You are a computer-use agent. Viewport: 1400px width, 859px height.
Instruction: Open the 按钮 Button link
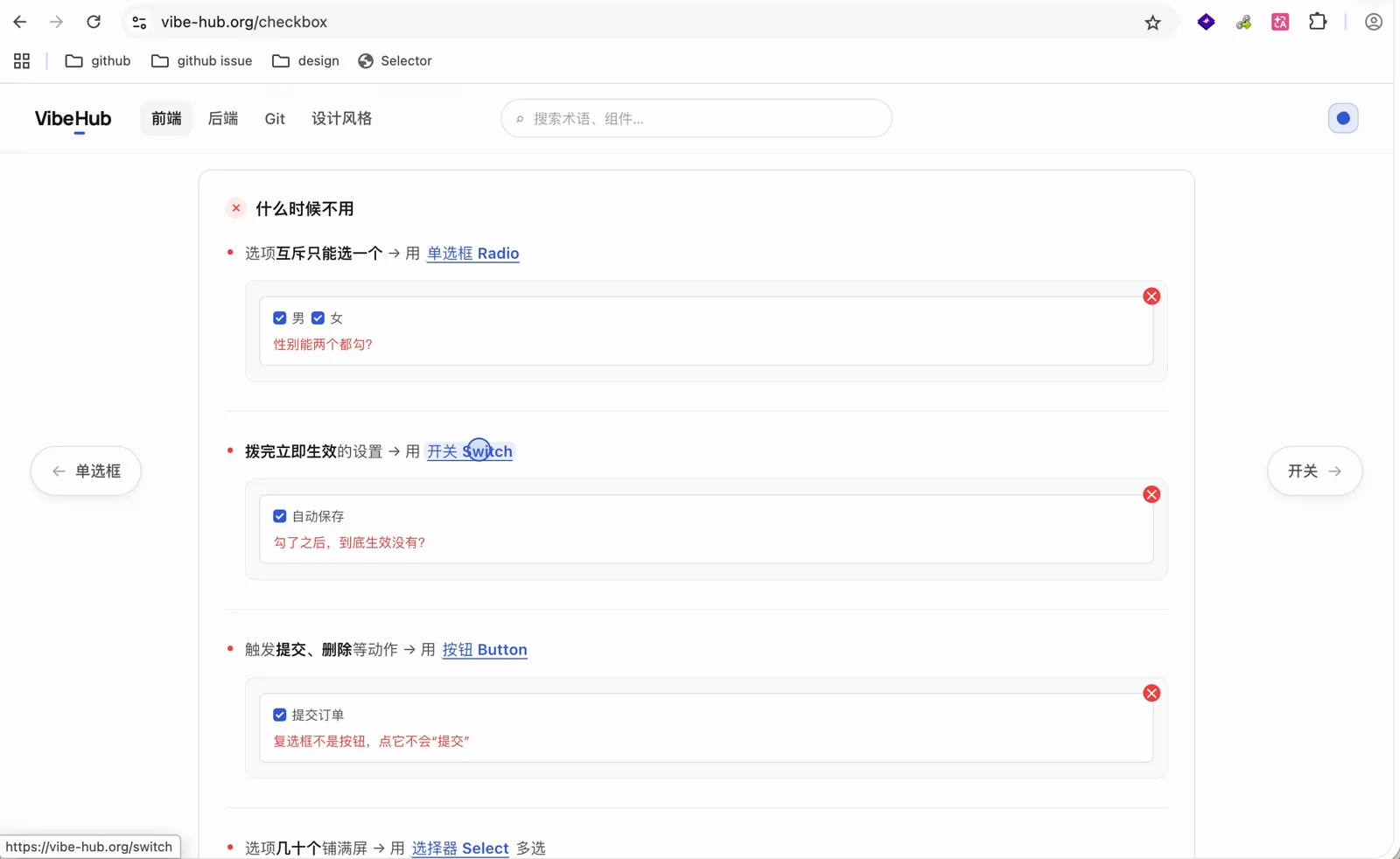click(x=485, y=650)
